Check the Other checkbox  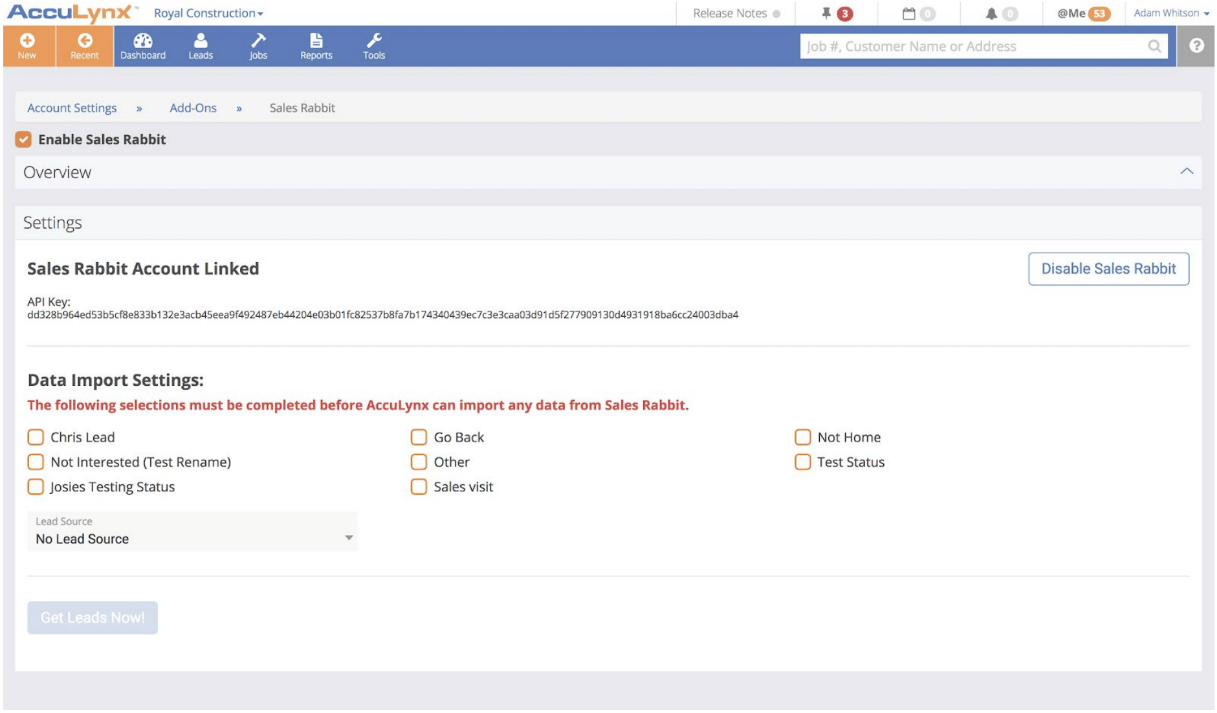[x=419, y=462]
